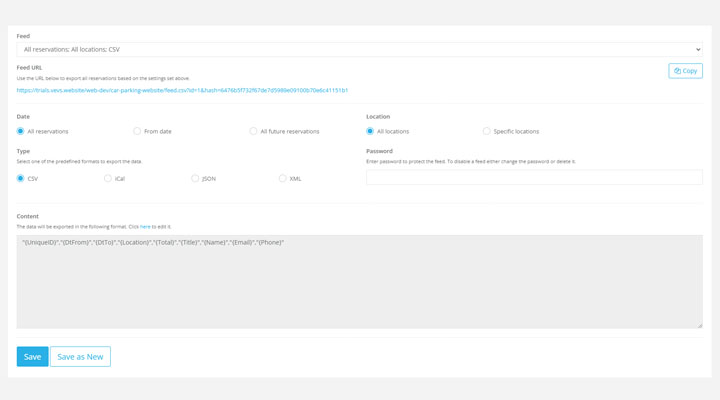The height and width of the screenshot is (400, 720).
Task: Click the Copy button for feed URL
Action: pyautogui.click(x=685, y=71)
